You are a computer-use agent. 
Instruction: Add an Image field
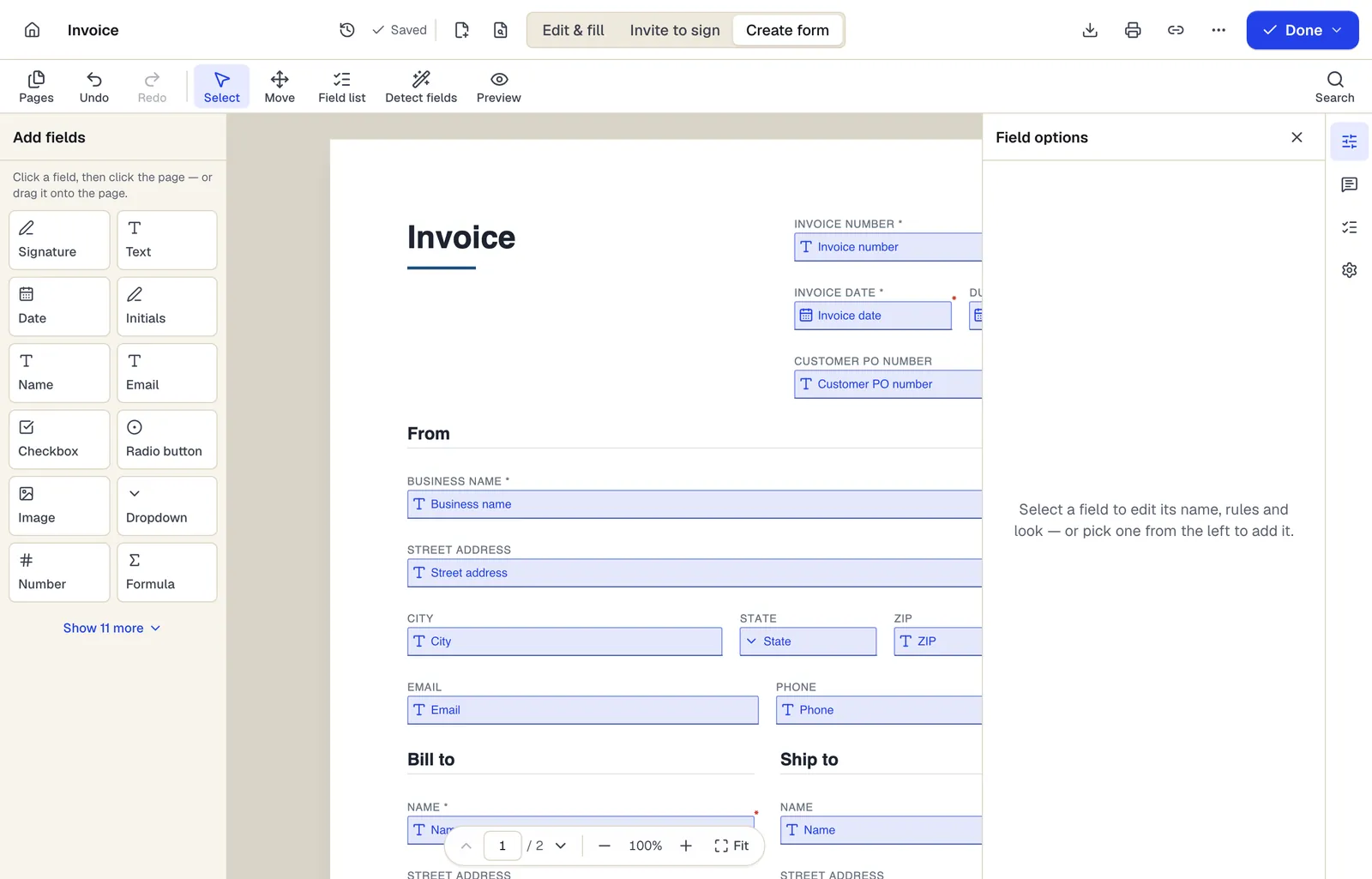(x=59, y=506)
